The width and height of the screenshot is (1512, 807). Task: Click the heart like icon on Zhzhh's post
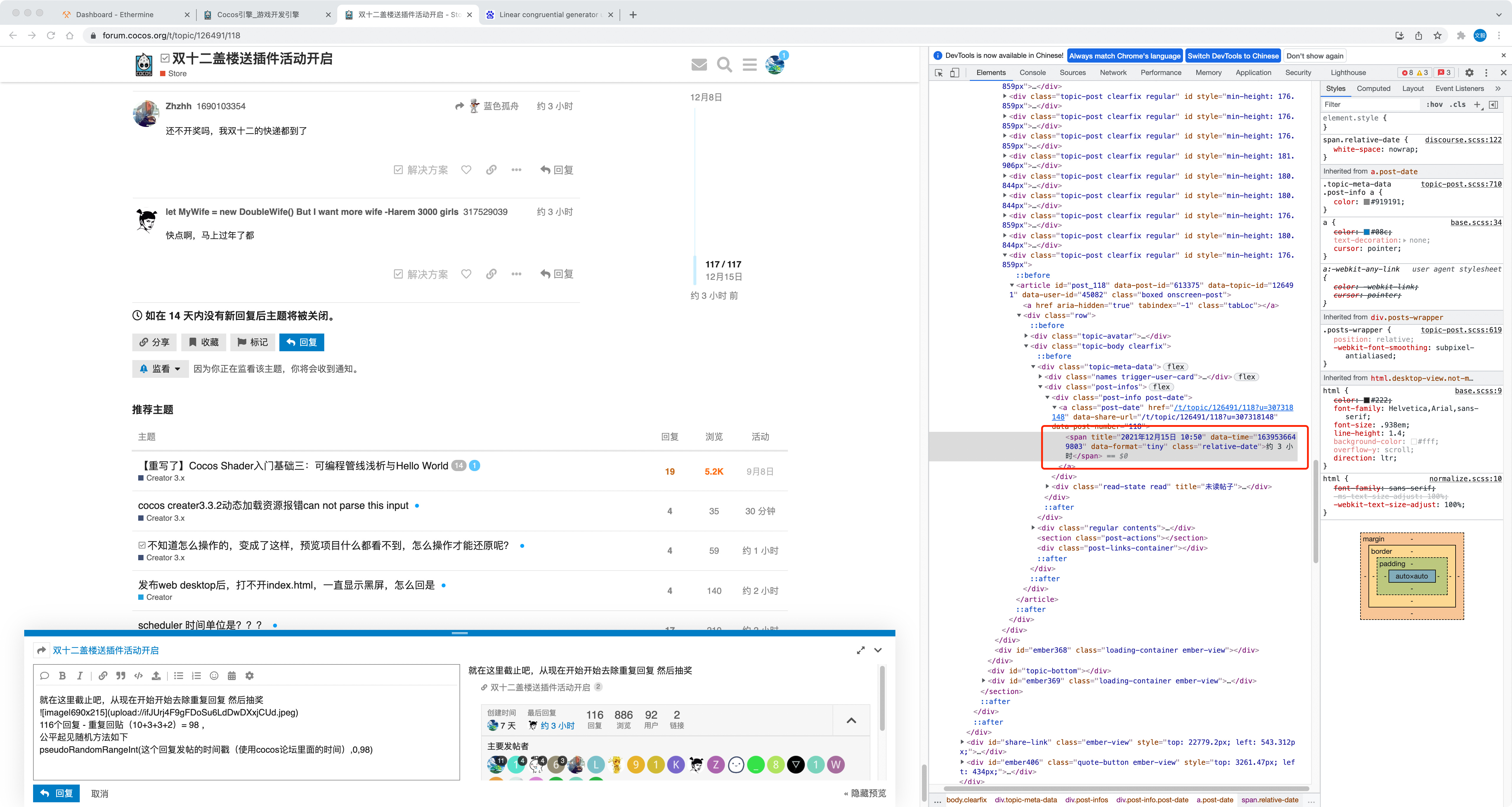coord(466,169)
